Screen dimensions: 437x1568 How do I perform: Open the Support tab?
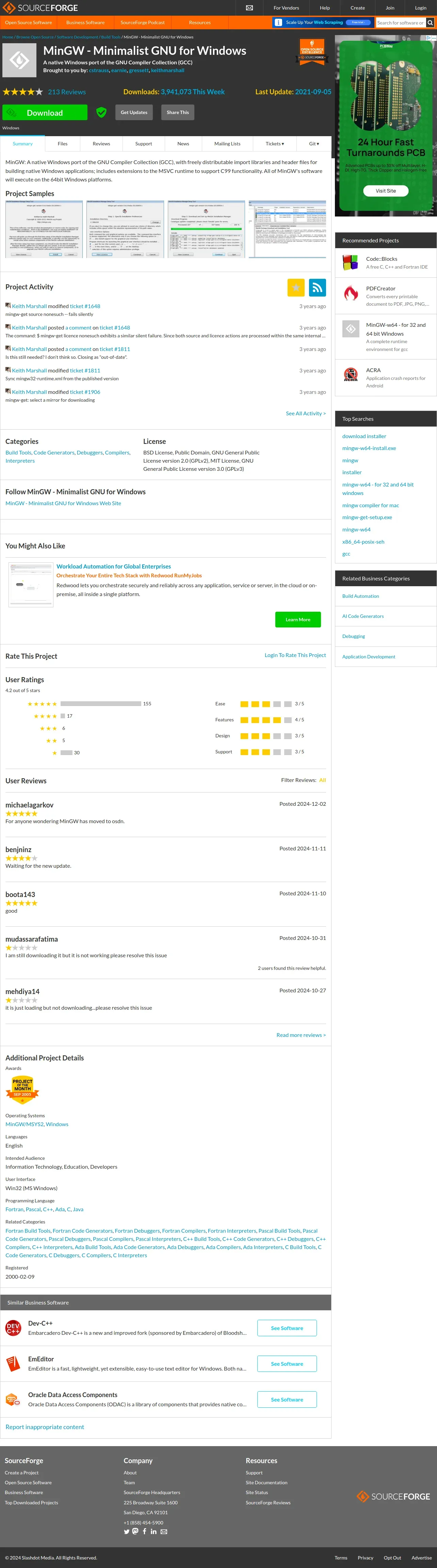pos(144,144)
